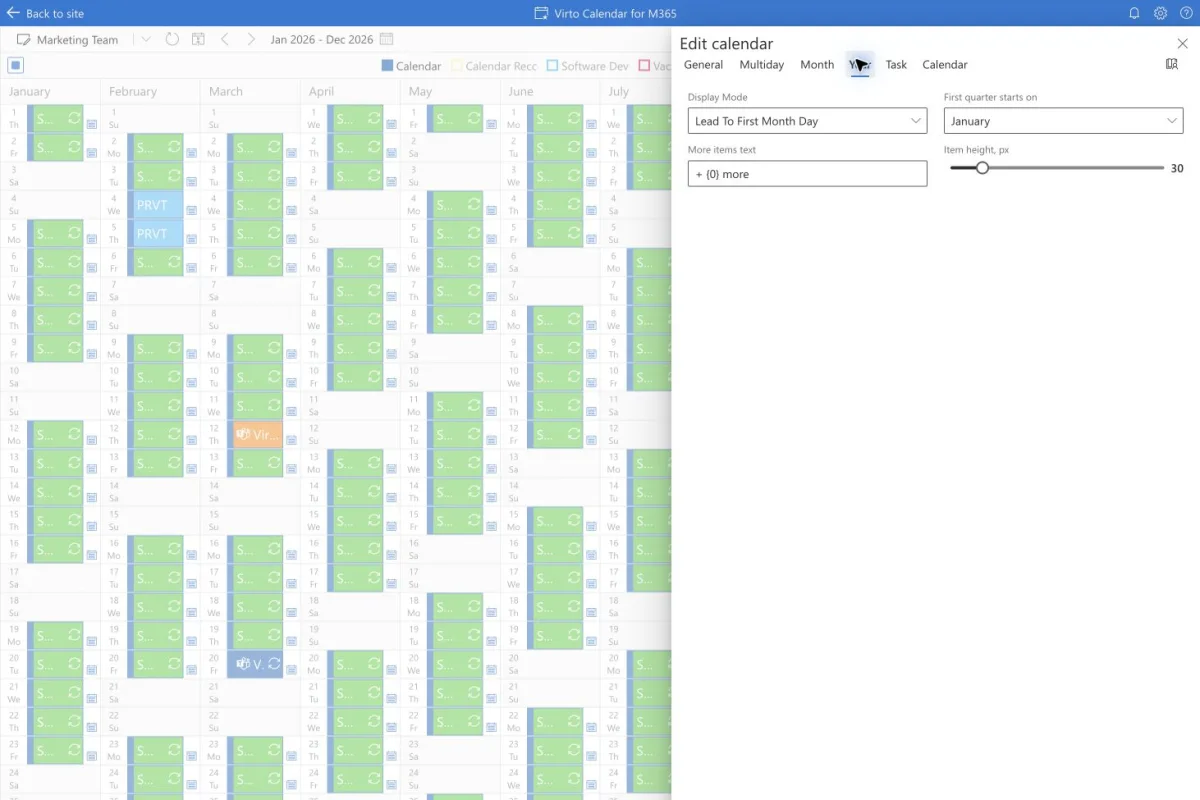The width and height of the screenshot is (1200, 800).
Task: Go to the previous year with left arrow
Action: (x=224, y=40)
